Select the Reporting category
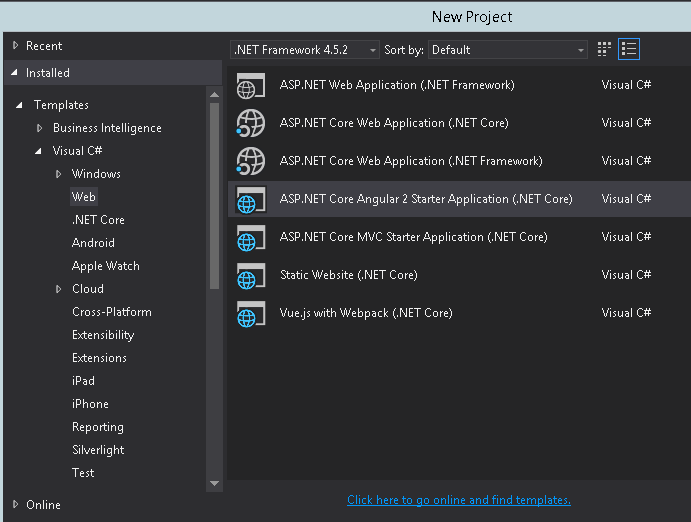Image resolution: width=691 pixels, height=522 pixels. coord(98,427)
